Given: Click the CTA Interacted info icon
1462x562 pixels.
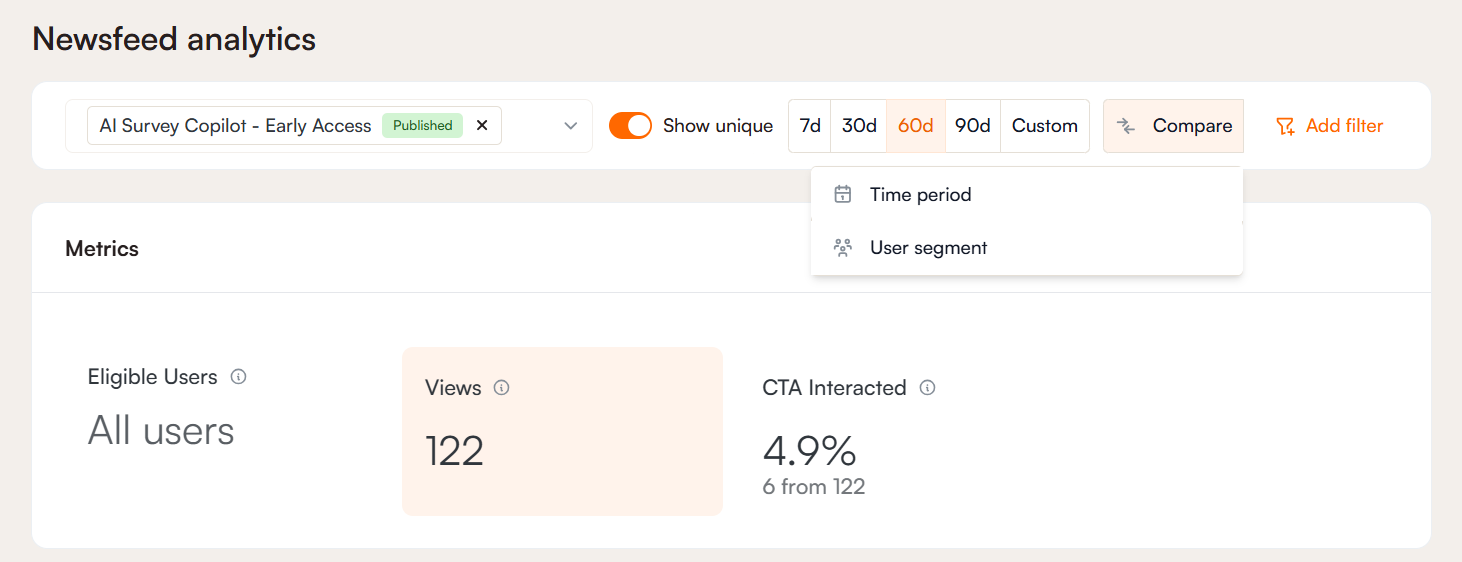Looking at the screenshot, I should [927, 388].
